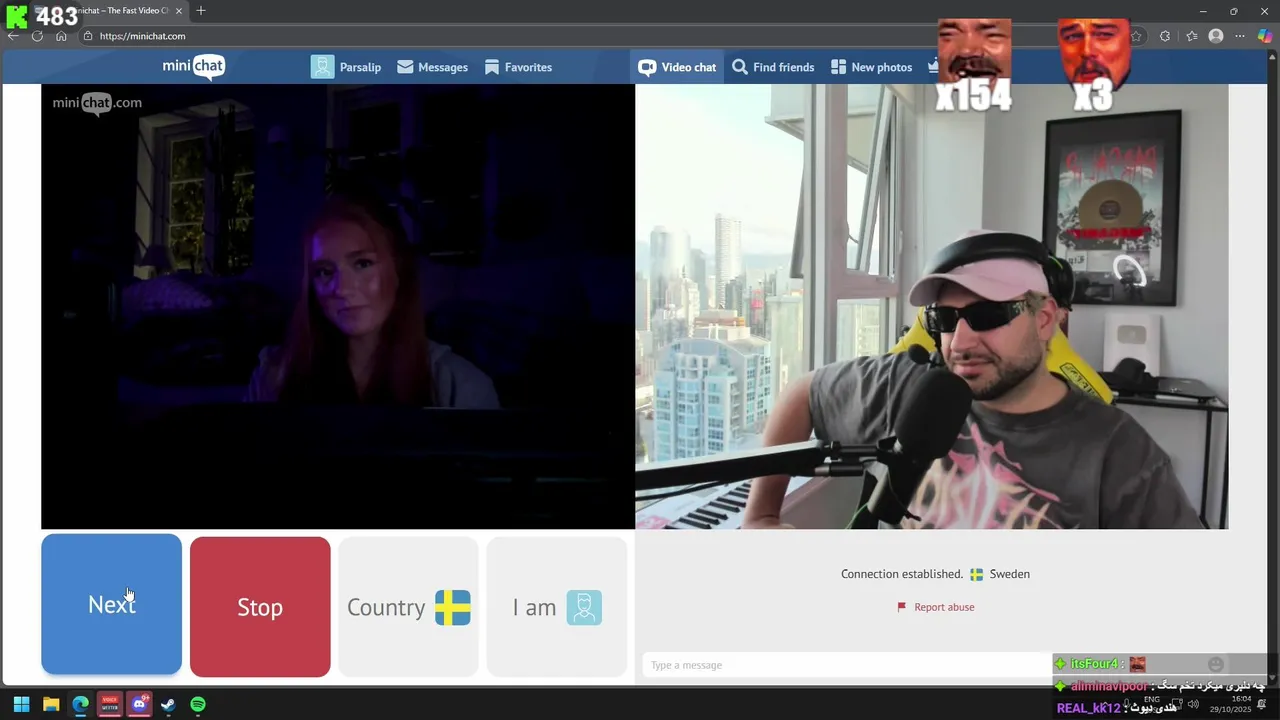Click the Parsalip avatar icon

point(322,67)
